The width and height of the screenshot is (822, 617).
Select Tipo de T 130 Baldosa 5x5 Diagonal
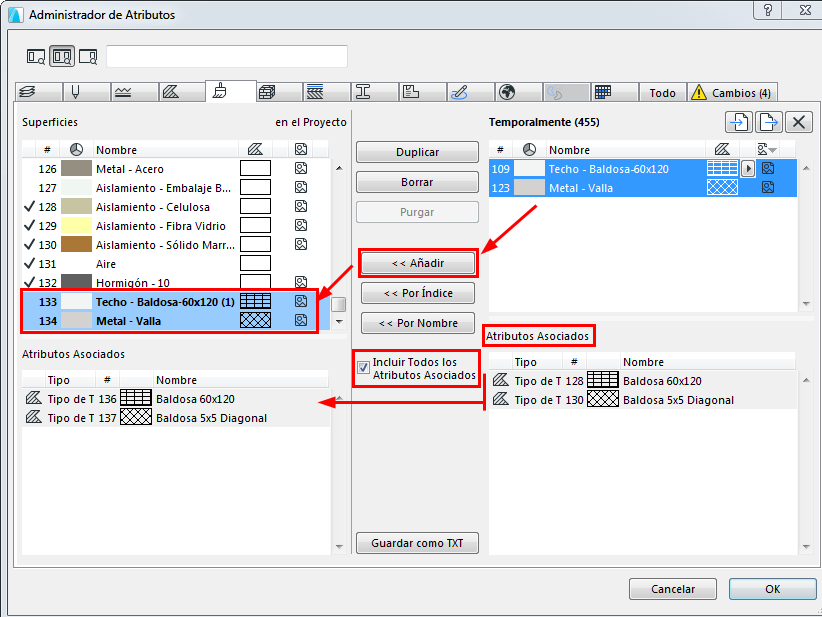643,400
